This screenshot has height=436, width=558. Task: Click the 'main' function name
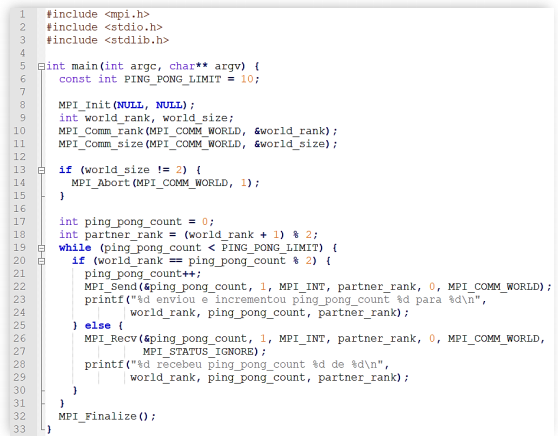tap(85, 66)
